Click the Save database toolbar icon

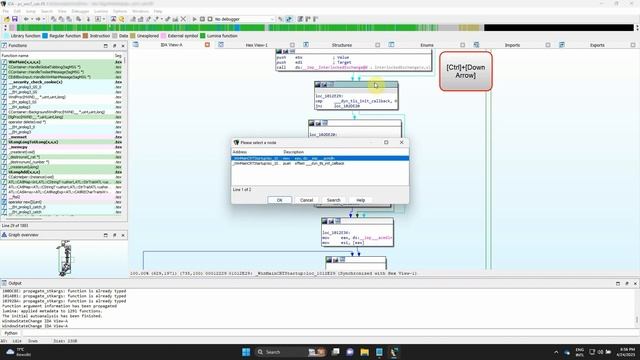pyautogui.click(x=15, y=19)
